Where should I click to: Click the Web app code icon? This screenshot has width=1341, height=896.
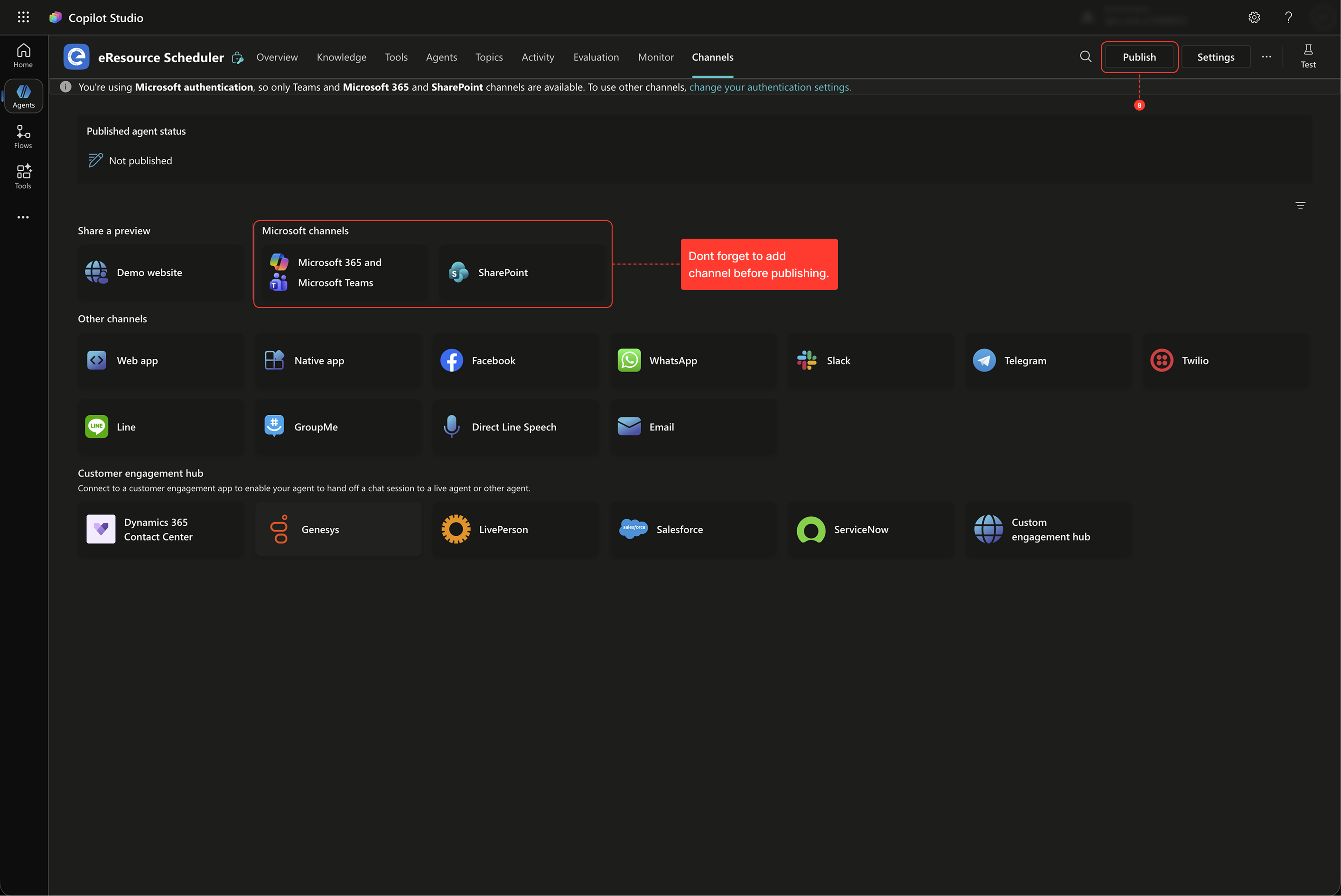click(96, 361)
